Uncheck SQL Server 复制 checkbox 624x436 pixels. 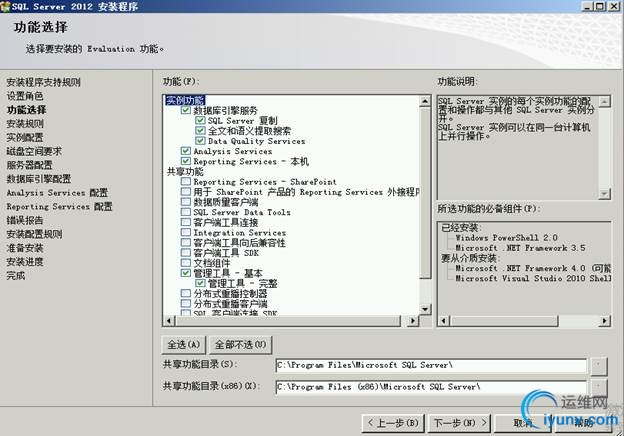pos(200,120)
